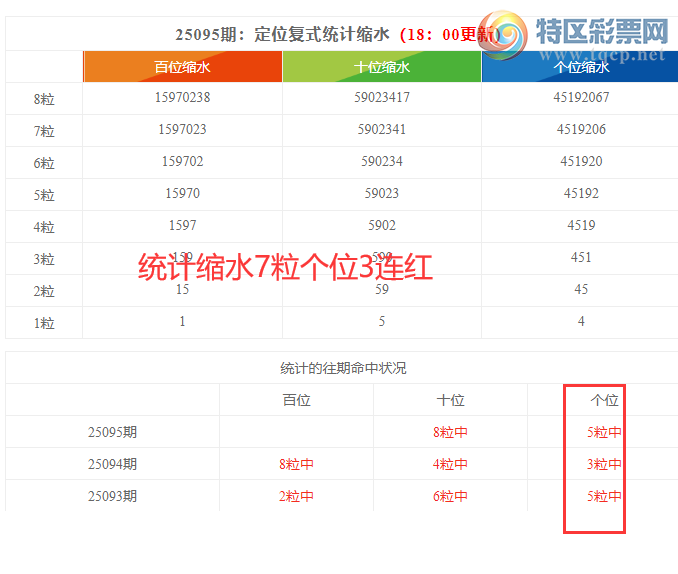Click the 2粒 row label
Screen dimensions: 678x574
pos(44,291)
